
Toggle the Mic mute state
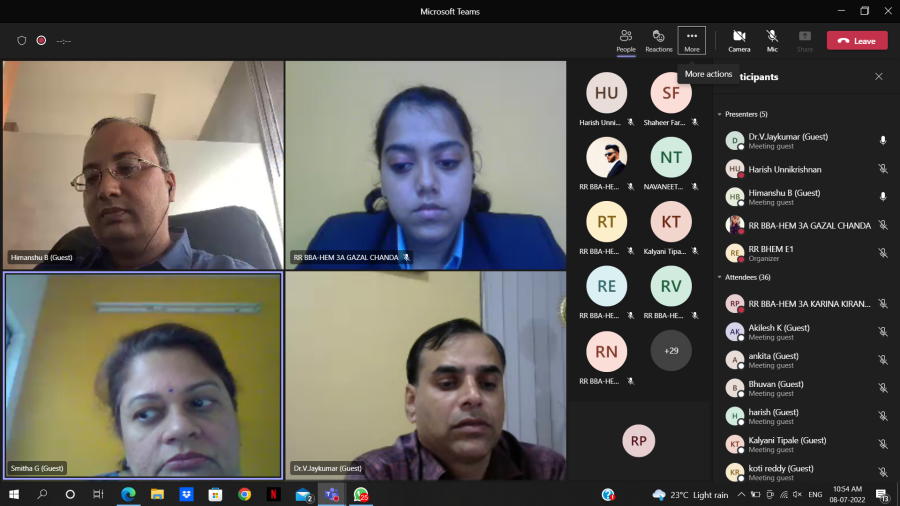click(772, 40)
